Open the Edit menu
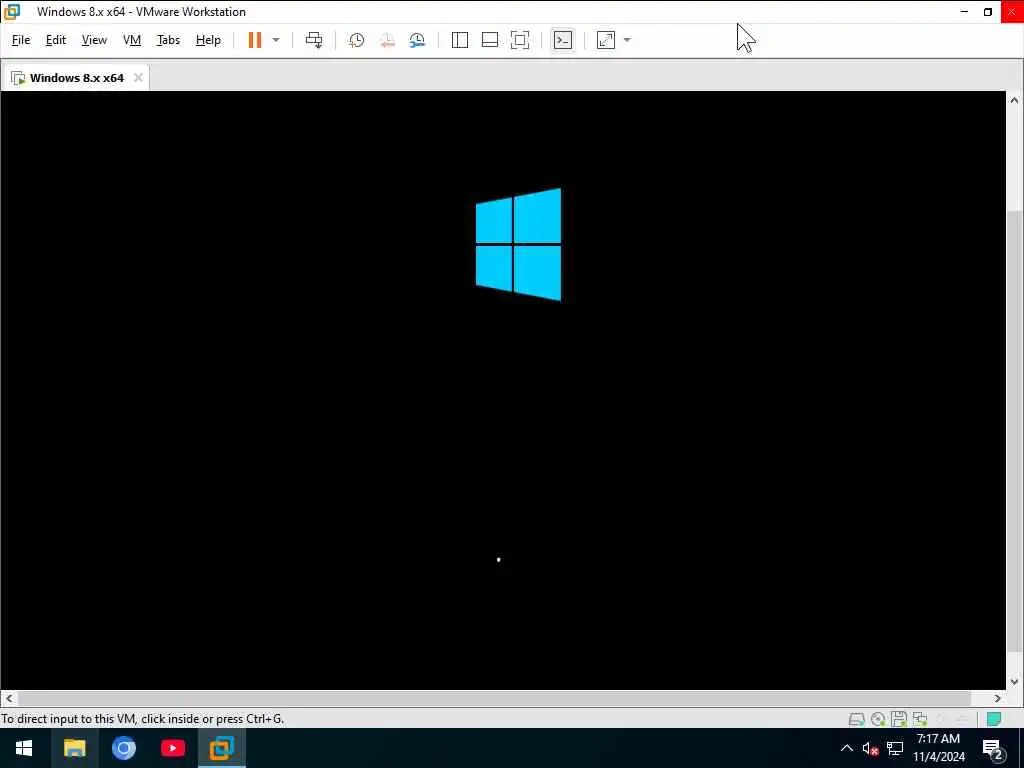Image resolution: width=1024 pixels, height=768 pixels. (56, 40)
